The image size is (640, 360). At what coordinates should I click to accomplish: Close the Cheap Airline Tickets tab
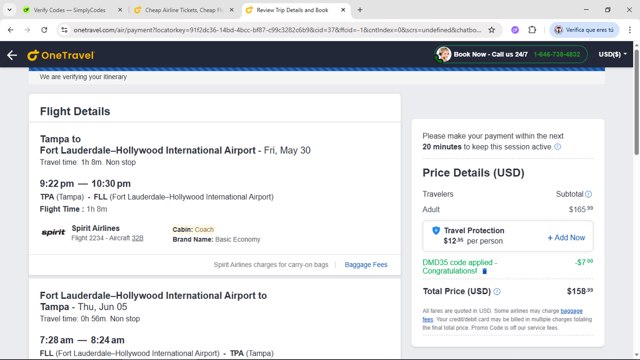coord(231,10)
